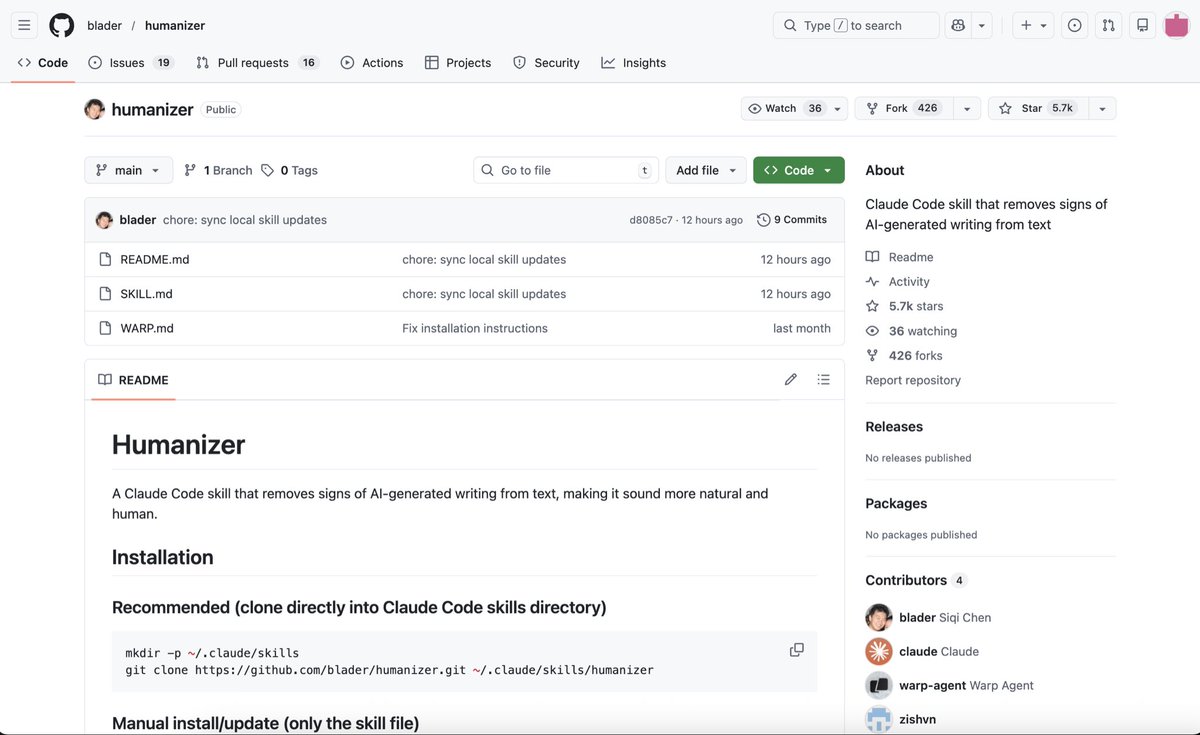
Task: Click the file icon next to SKILL.md
Action: tap(105, 294)
